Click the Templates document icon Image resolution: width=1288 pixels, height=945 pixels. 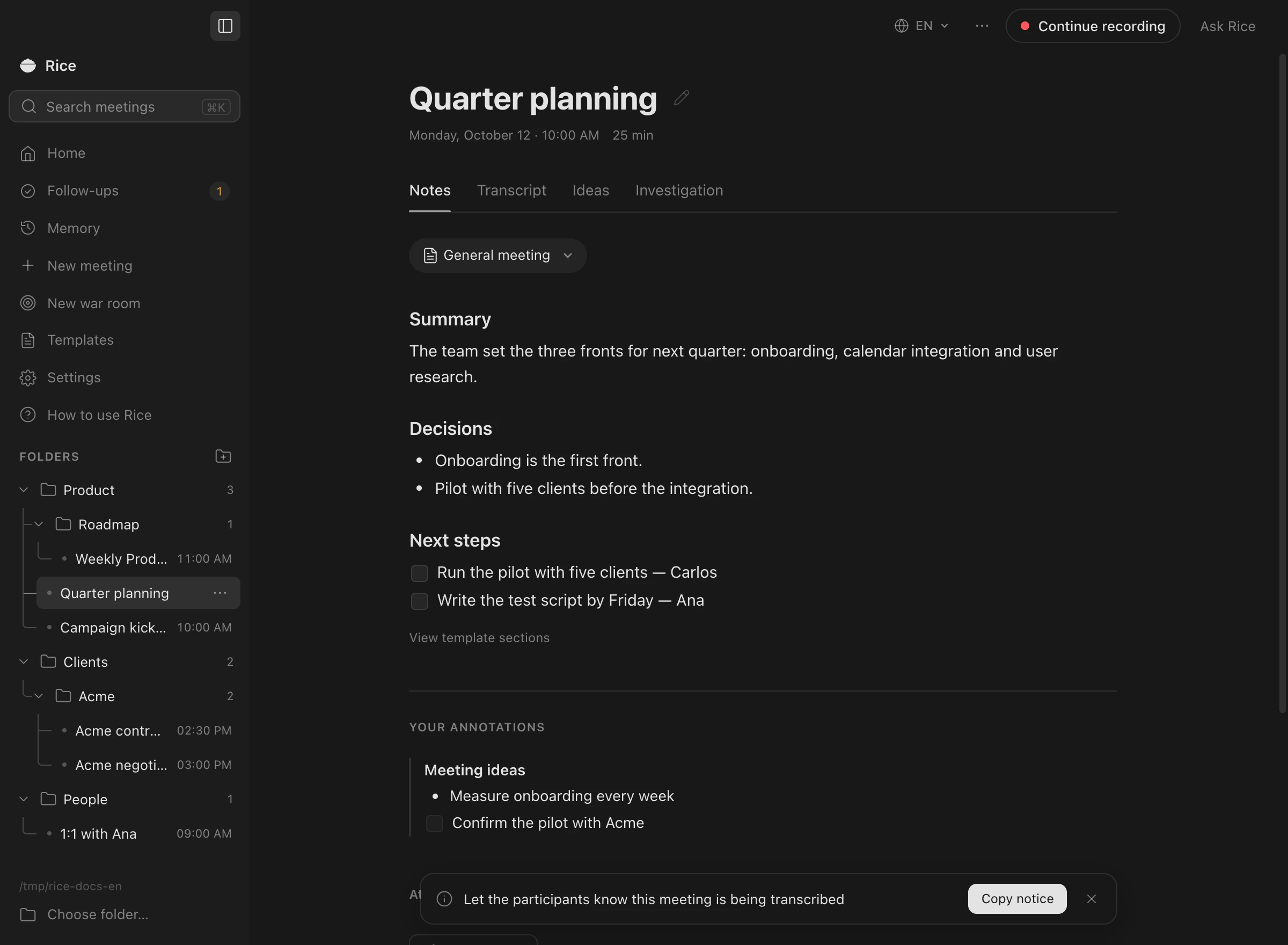tap(28, 340)
